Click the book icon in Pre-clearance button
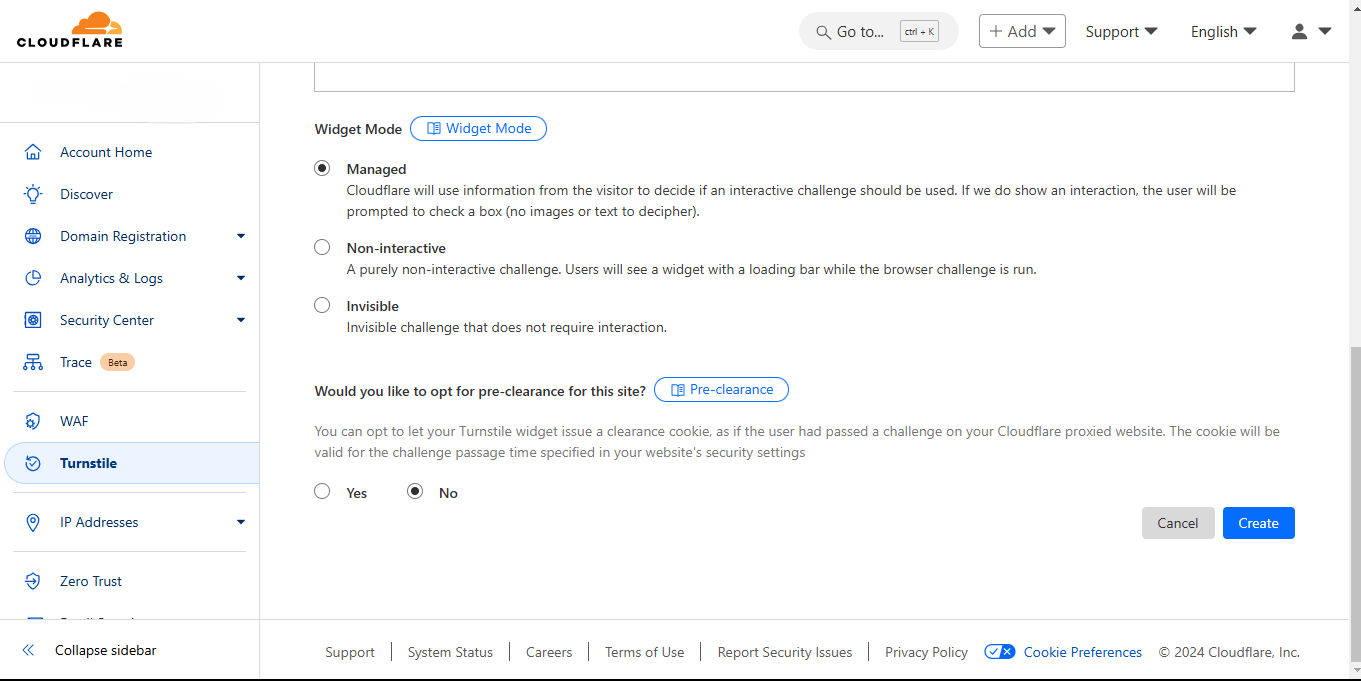The height and width of the screenshot is (681, 1361). (678, 389)
